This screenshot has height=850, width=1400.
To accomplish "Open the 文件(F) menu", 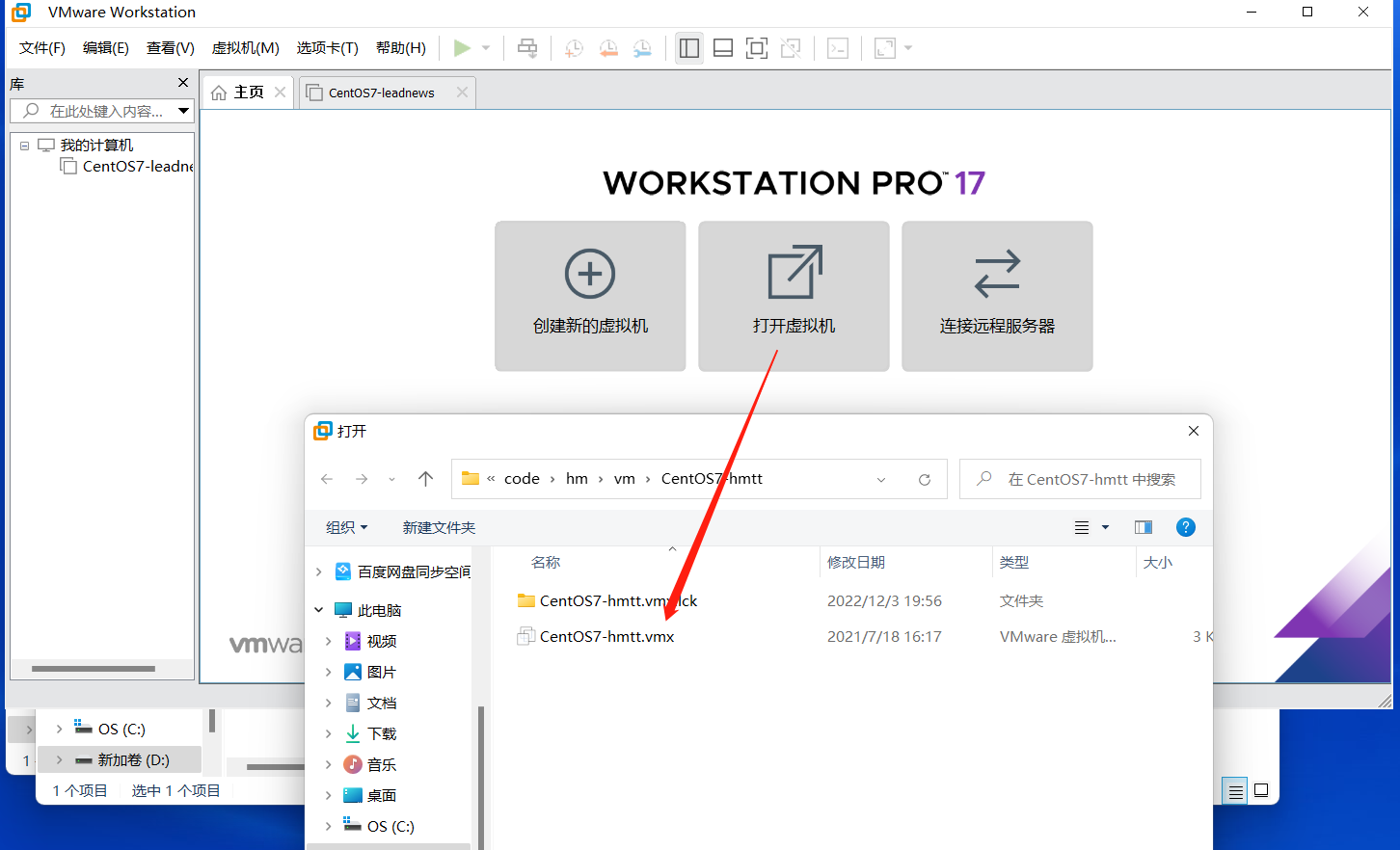I will [x=42, y=48].
